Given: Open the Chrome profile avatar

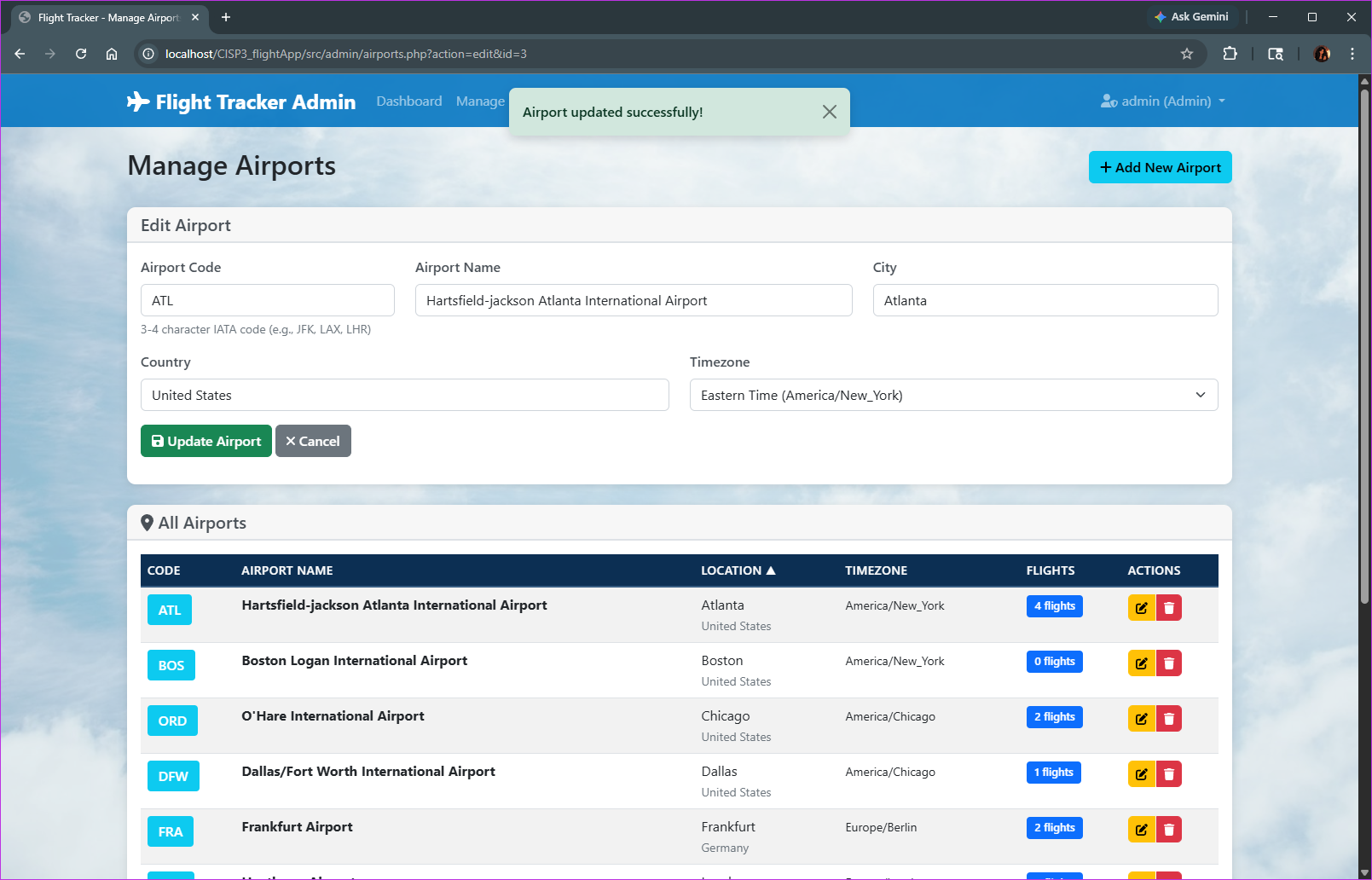Looking at the screenshot, I should pos(1323,54).
